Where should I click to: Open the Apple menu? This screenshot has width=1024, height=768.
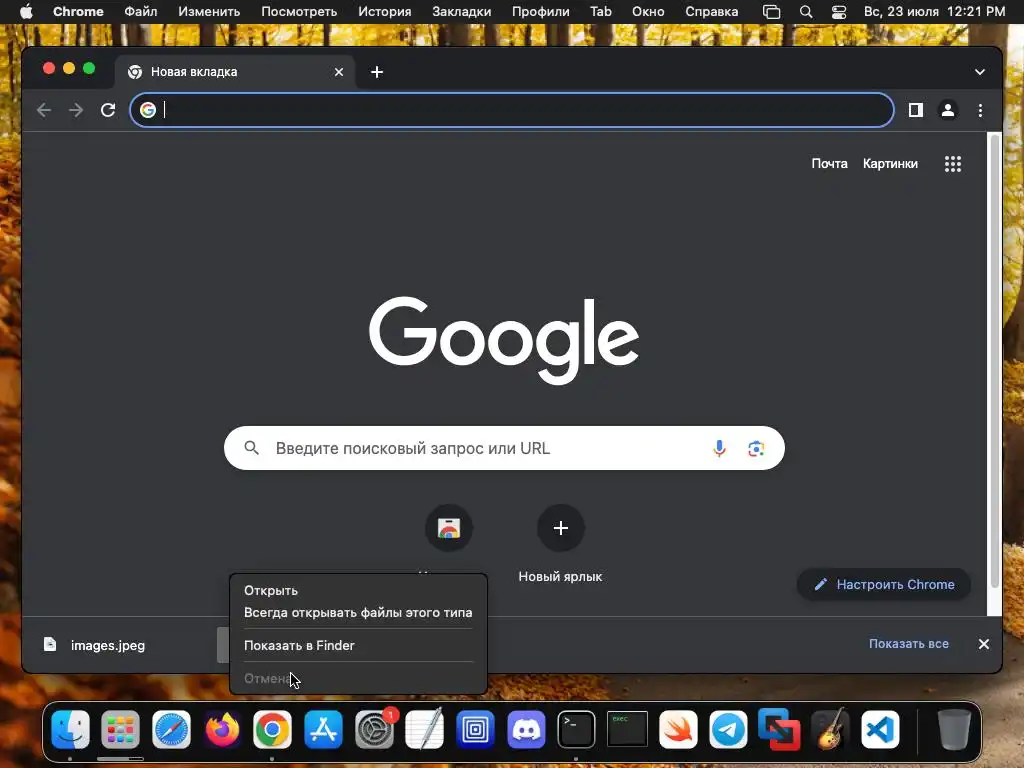(x=26, y=12)
